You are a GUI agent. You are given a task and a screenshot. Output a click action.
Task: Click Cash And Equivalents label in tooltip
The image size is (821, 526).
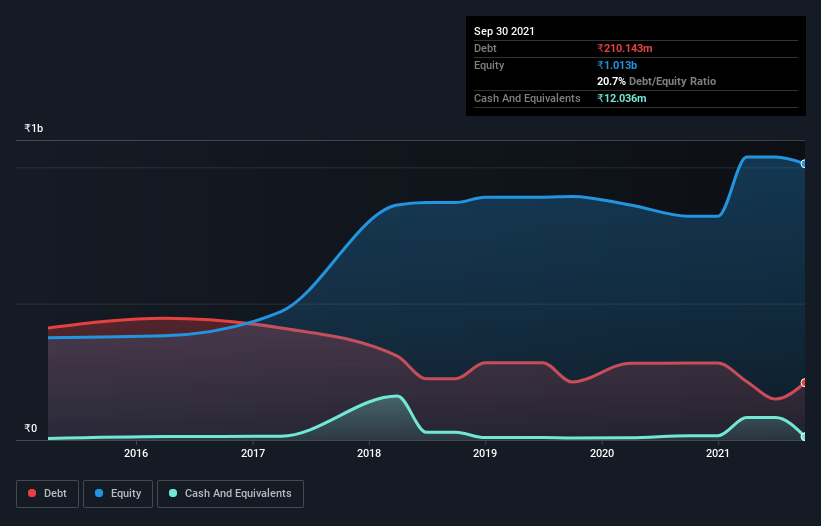[x=527, y=98]
